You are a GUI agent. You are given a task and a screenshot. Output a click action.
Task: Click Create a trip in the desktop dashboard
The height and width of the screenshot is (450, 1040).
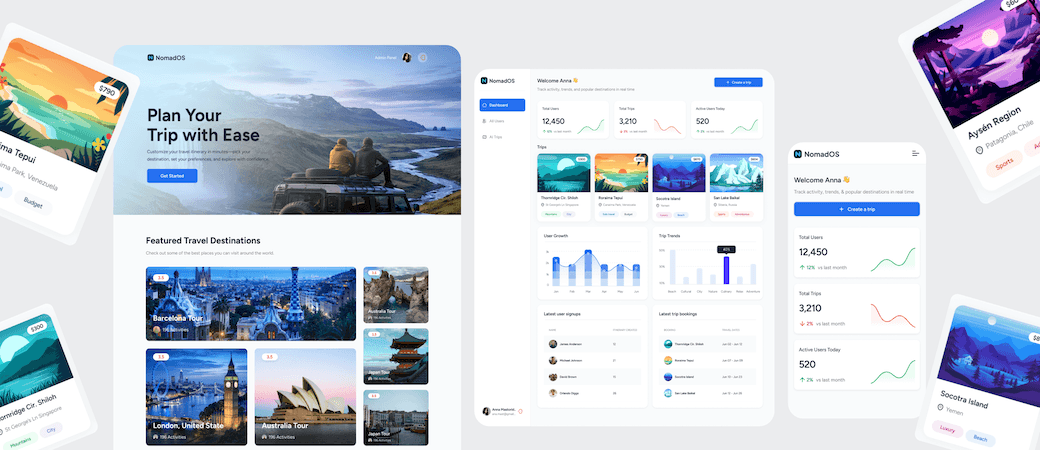738,82
